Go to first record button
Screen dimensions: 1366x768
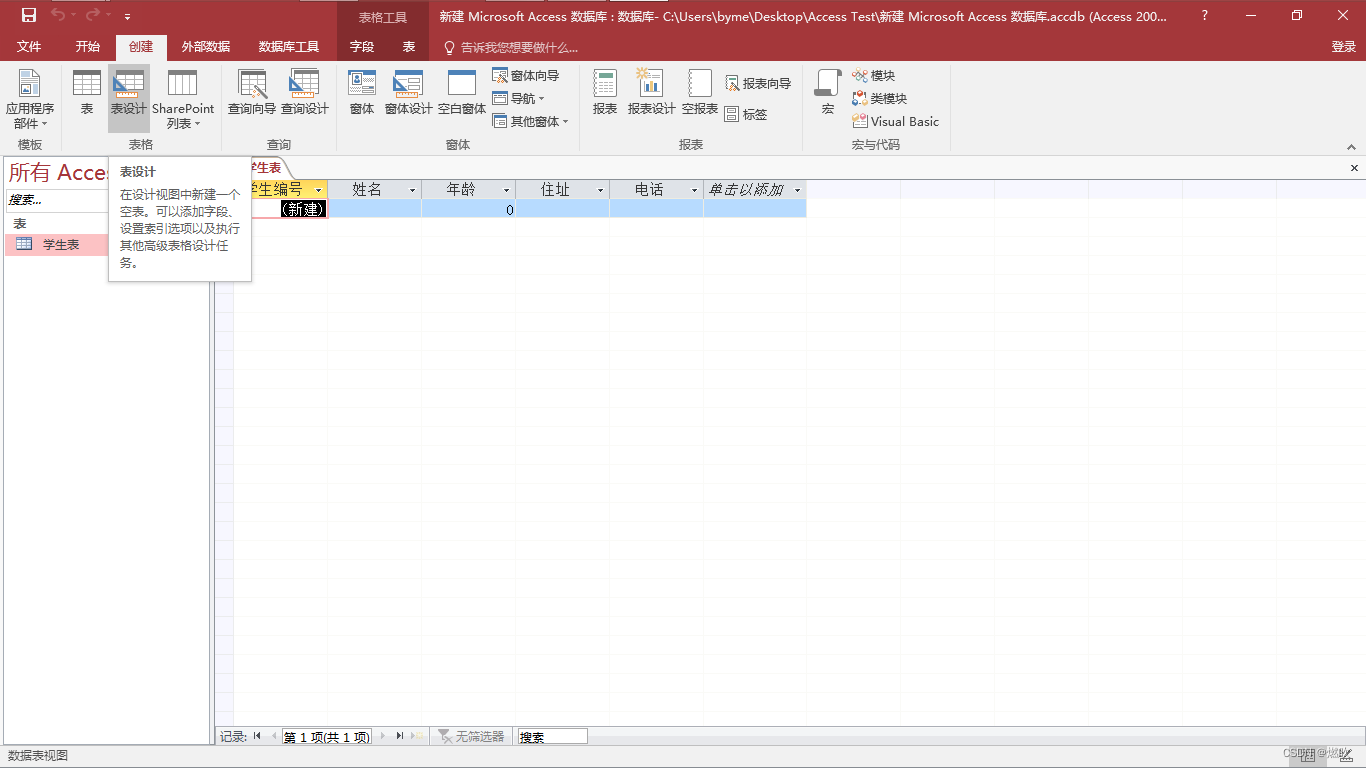pyautogui.click(x=257, y=736)
